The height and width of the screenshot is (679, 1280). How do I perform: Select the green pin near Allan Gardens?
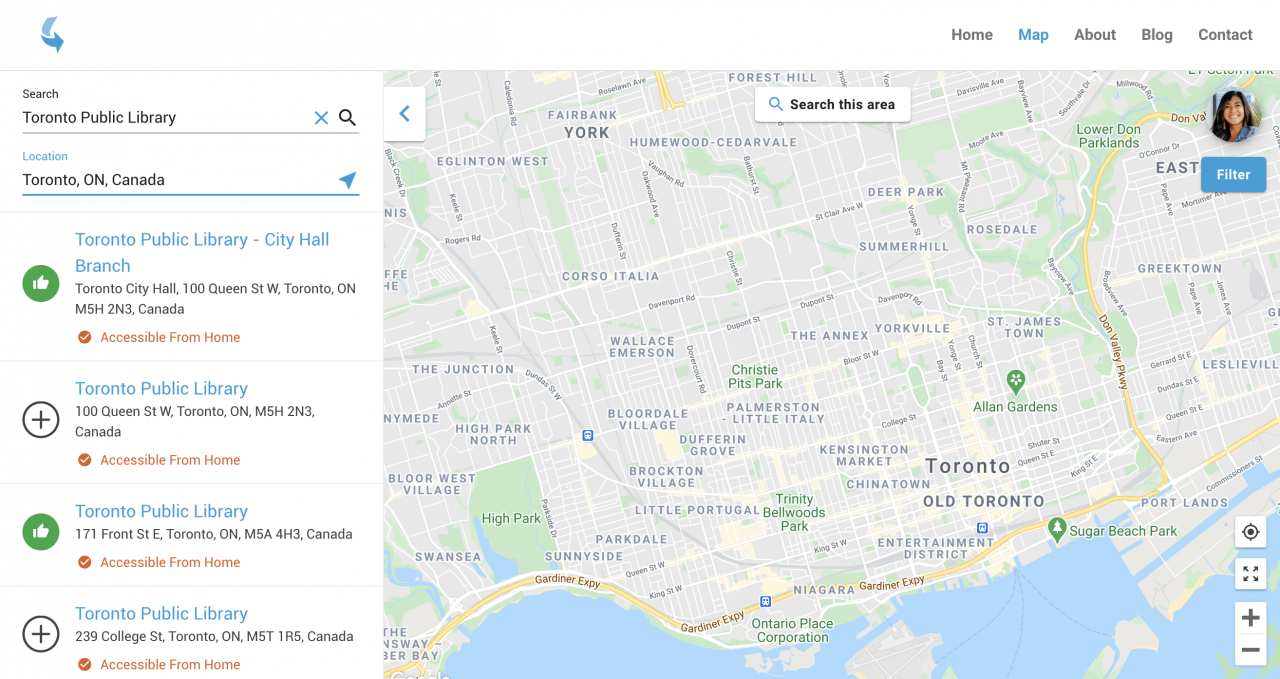tap(1015, 381)
